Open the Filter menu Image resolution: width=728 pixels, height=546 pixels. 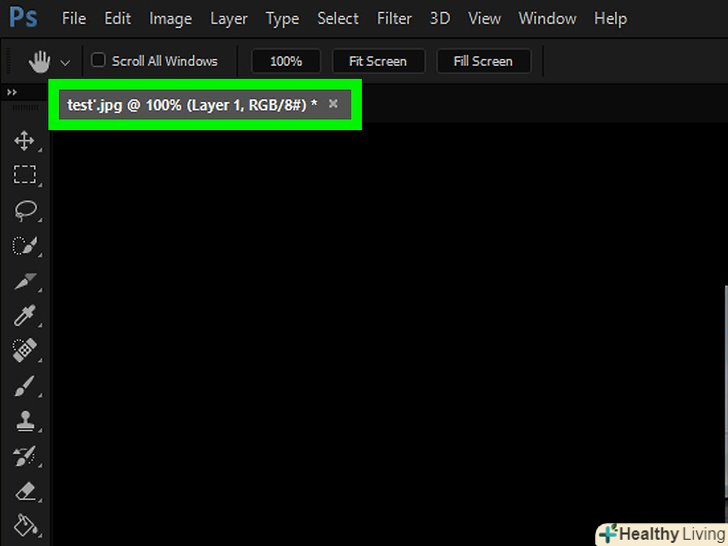394,19
